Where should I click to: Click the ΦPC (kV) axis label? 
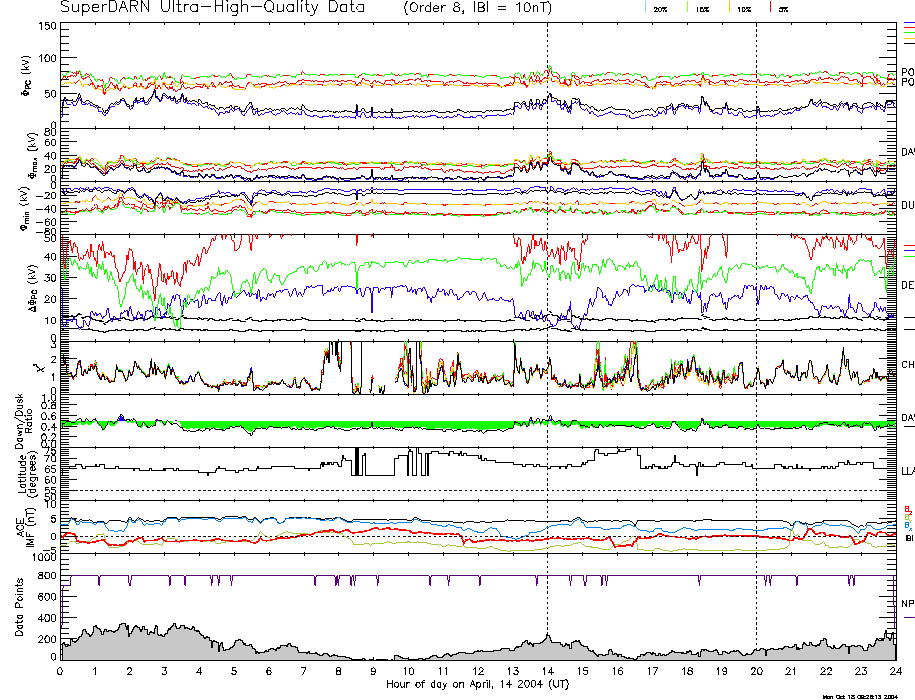(x=26, y=76)
